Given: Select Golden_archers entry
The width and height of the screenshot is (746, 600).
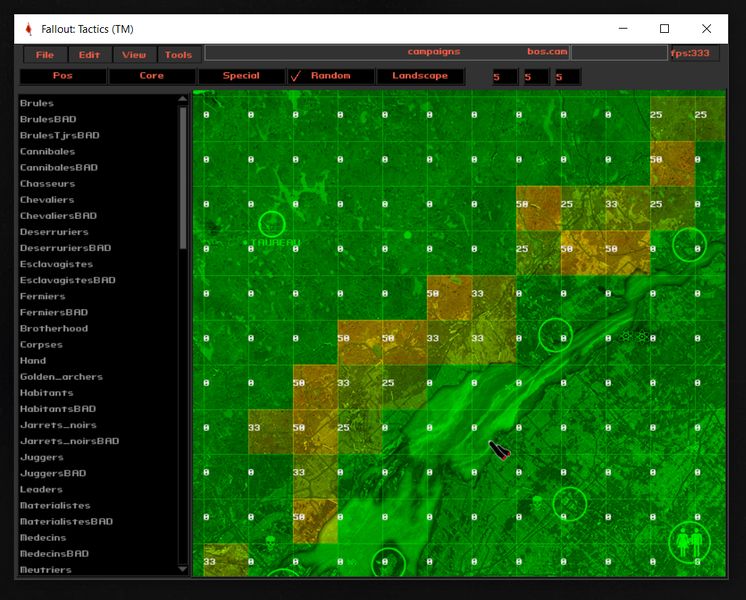Looking at the screenshot, I should point(61,377).
